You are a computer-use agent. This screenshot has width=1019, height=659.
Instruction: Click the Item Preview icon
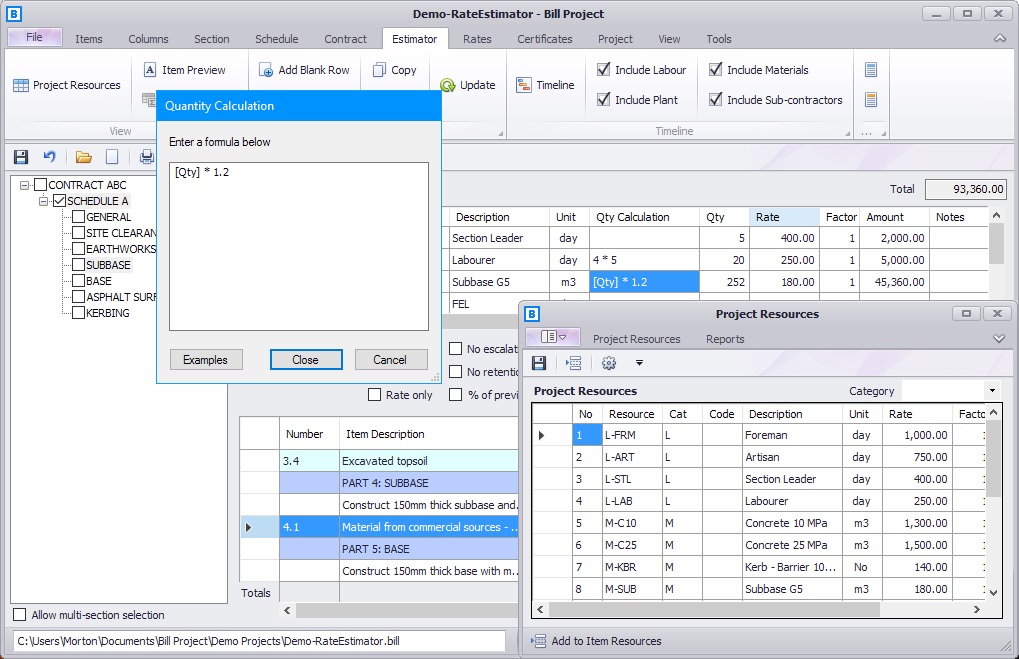(150, 70)
